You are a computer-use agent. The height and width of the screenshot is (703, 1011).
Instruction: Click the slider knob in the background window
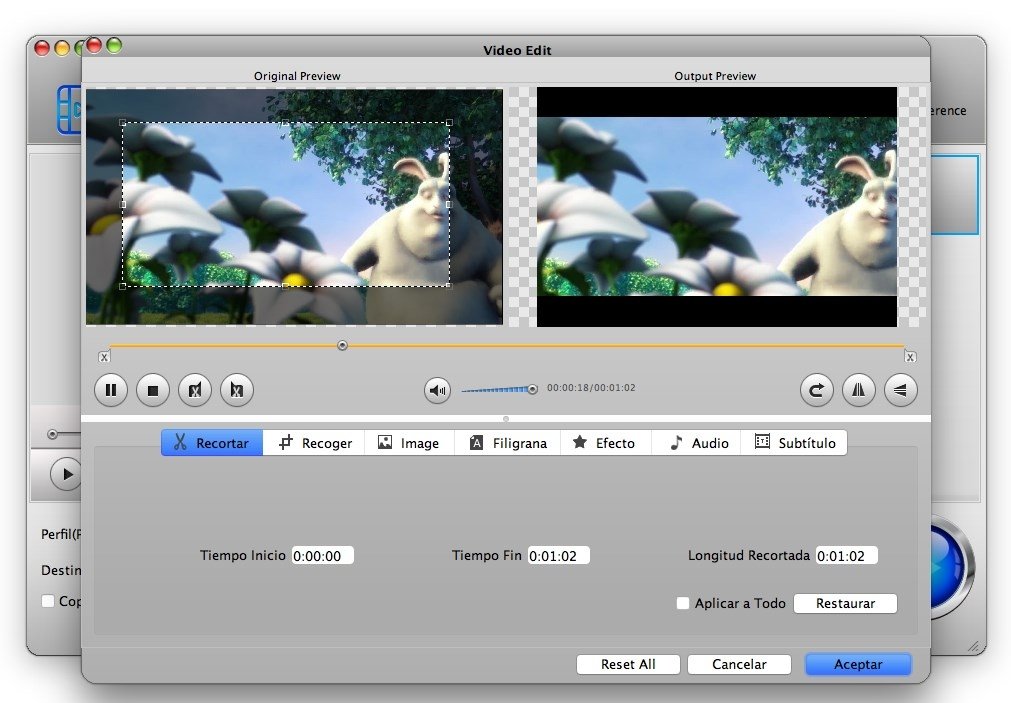click(x=53, y=434)
